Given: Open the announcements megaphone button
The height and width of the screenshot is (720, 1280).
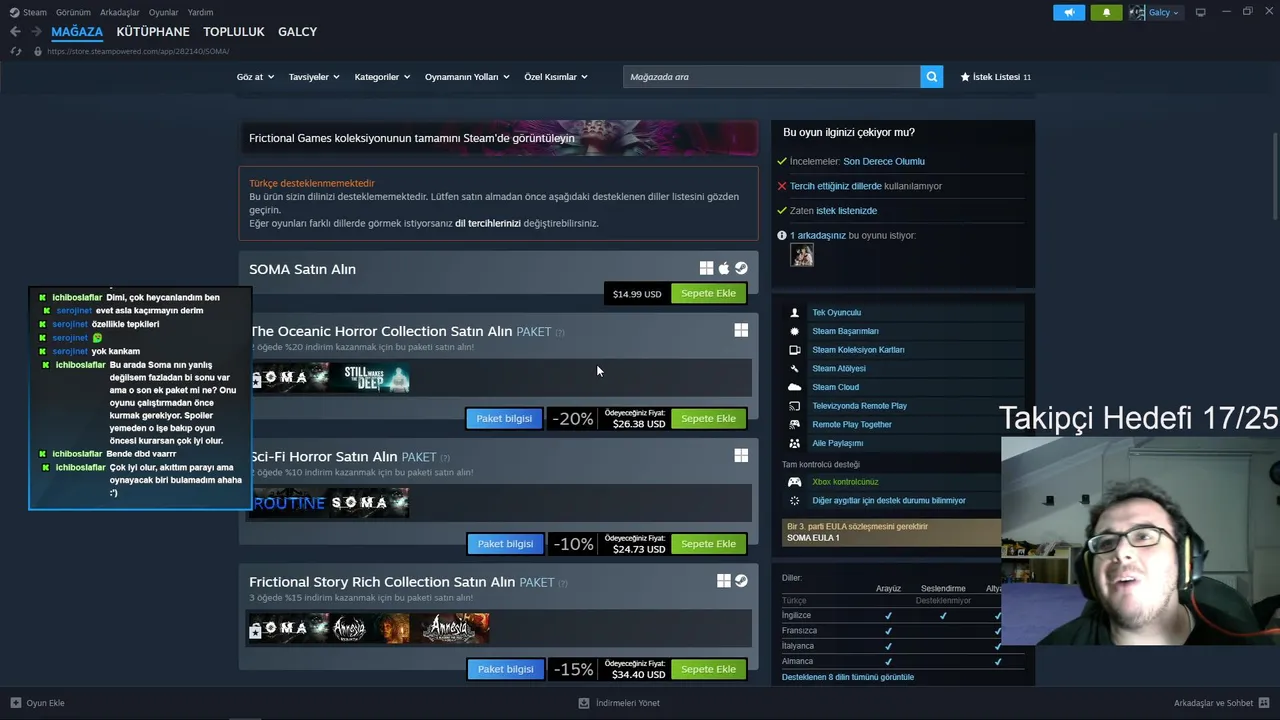Looking at the screenshot, I should pyautogui.click(x=1069, y=13).
